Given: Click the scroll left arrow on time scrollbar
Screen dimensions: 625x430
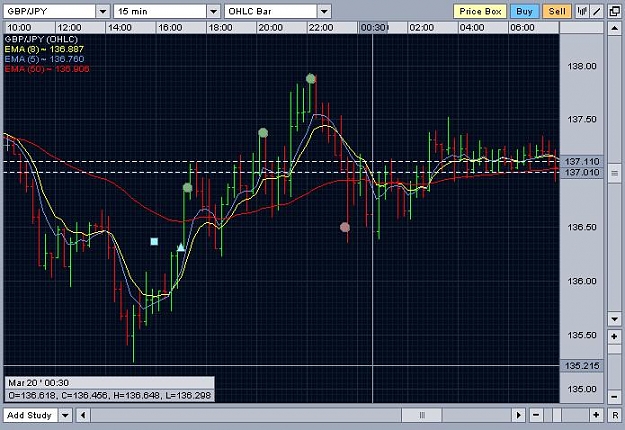Looking at the screenshot, I should [83, 415].
